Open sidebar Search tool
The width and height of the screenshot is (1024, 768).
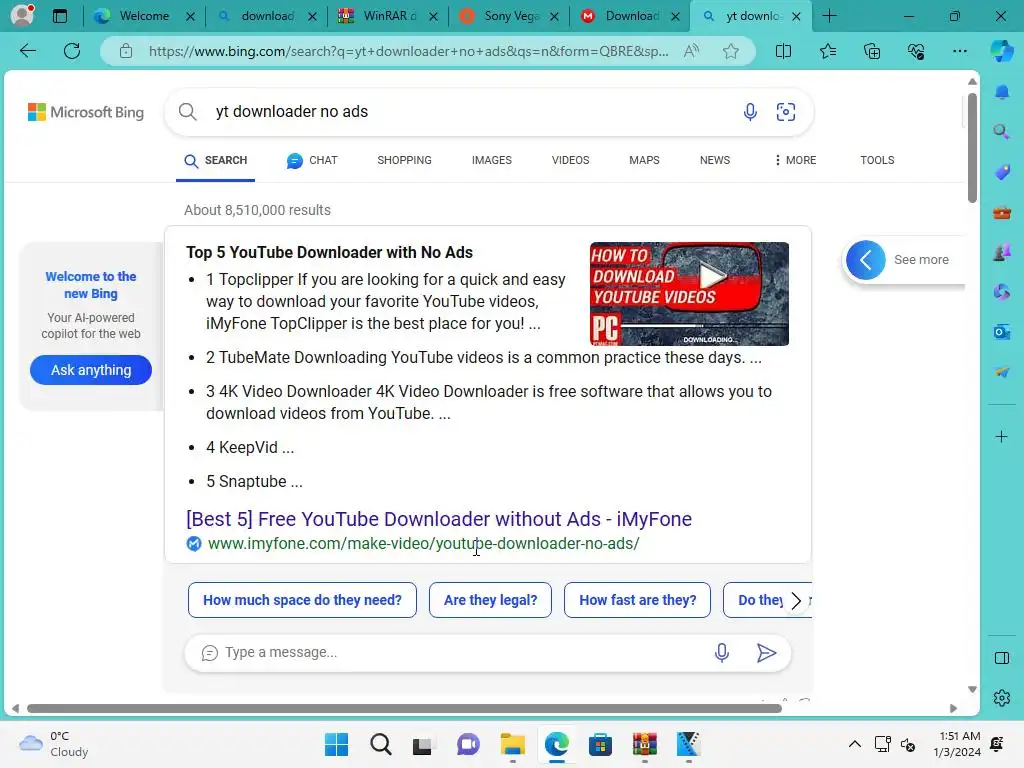click(x=1002, y=132)
